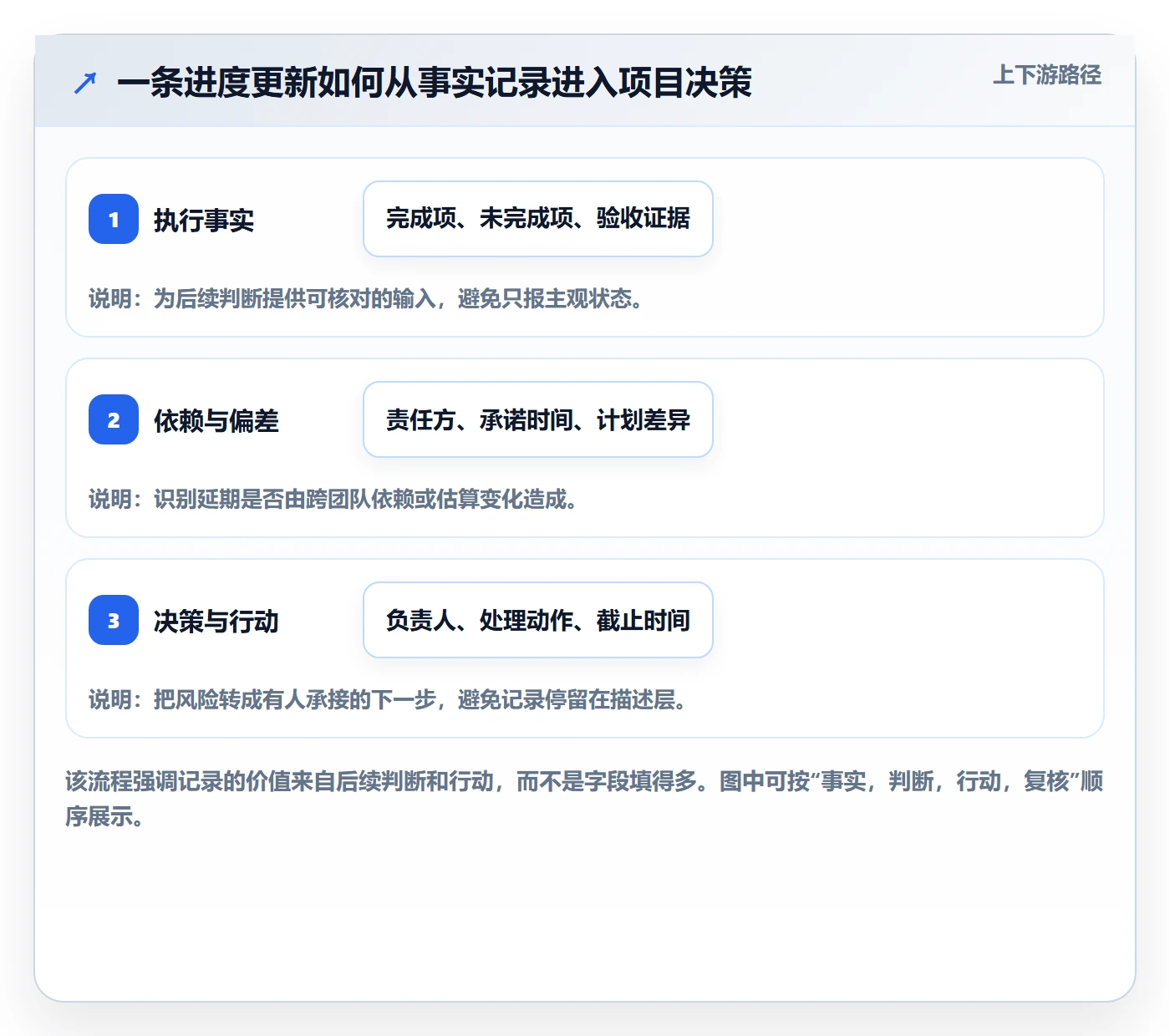Click the description starting with 为后续判断提供可核对的输入
Screen dimensions: 1170x1036
pos(366,299)
